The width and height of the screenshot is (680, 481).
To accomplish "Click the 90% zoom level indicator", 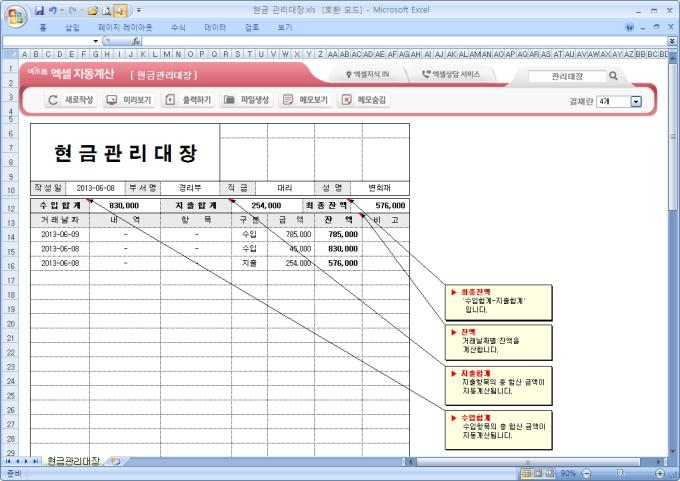I will [x=568, y=473].
